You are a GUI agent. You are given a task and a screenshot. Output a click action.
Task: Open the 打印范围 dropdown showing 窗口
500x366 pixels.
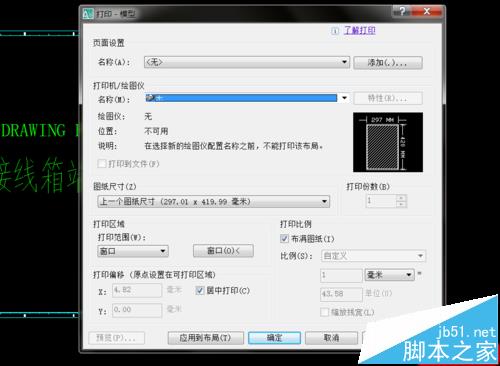(x=133, y=251)
